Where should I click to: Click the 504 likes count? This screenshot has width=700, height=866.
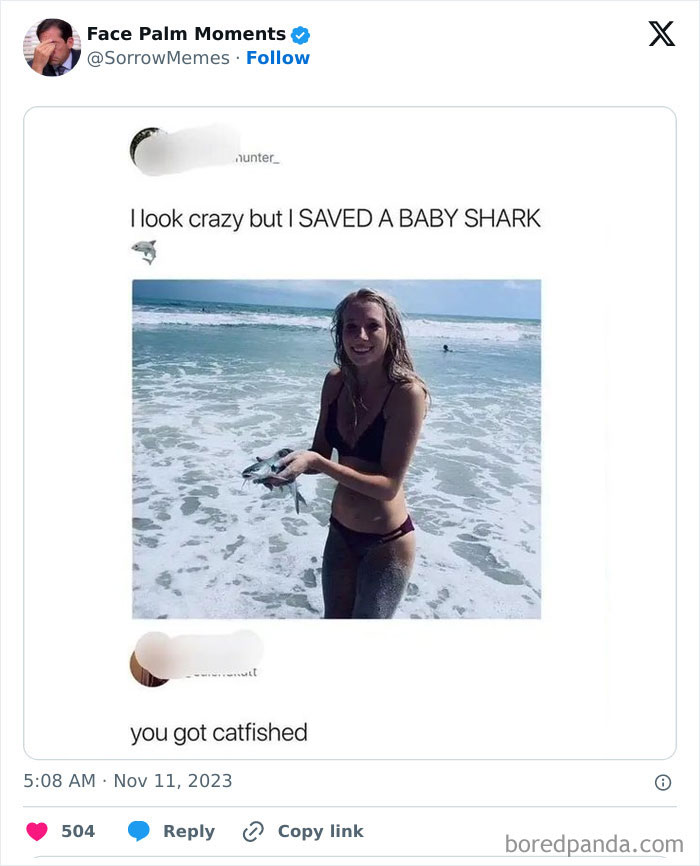(78, 832)
